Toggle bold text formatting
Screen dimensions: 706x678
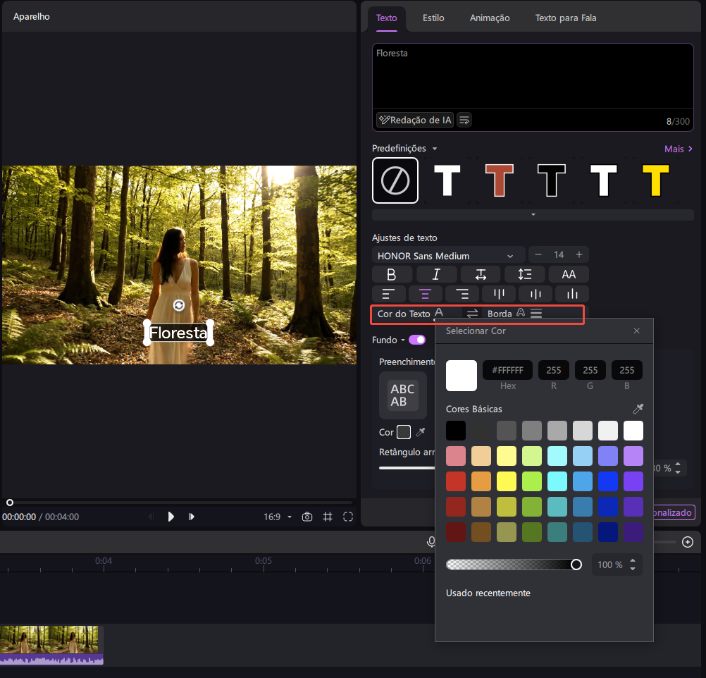point(392,274)
